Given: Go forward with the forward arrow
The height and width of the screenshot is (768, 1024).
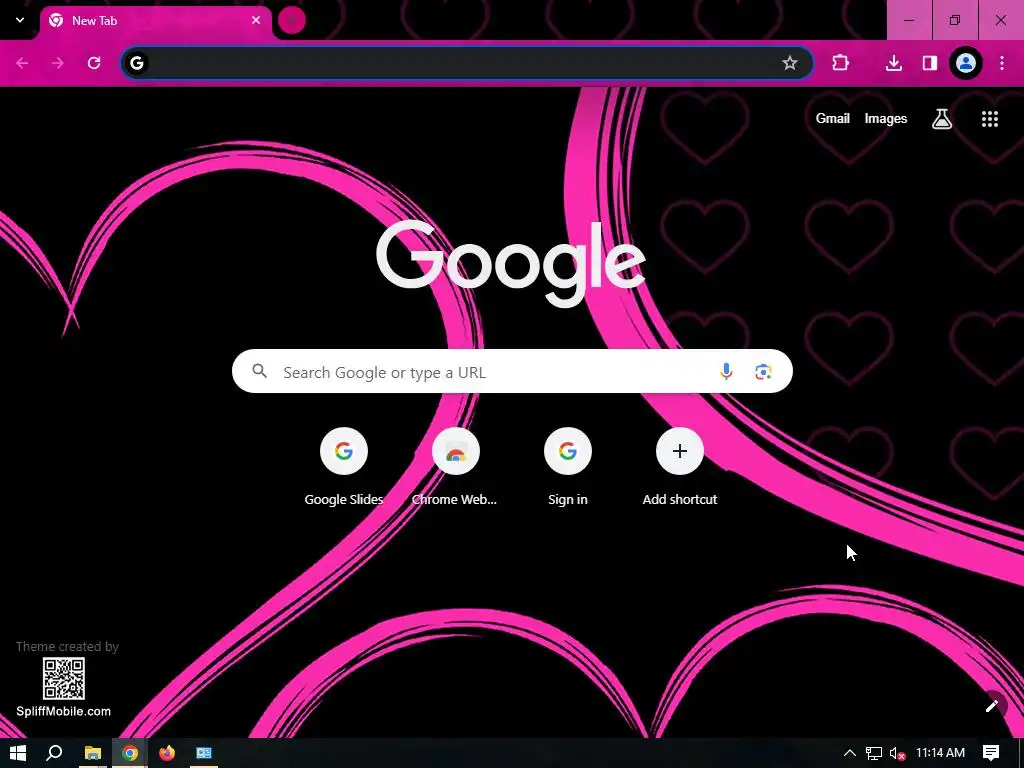Looking at the screenshot, I should tap(58, 63).
